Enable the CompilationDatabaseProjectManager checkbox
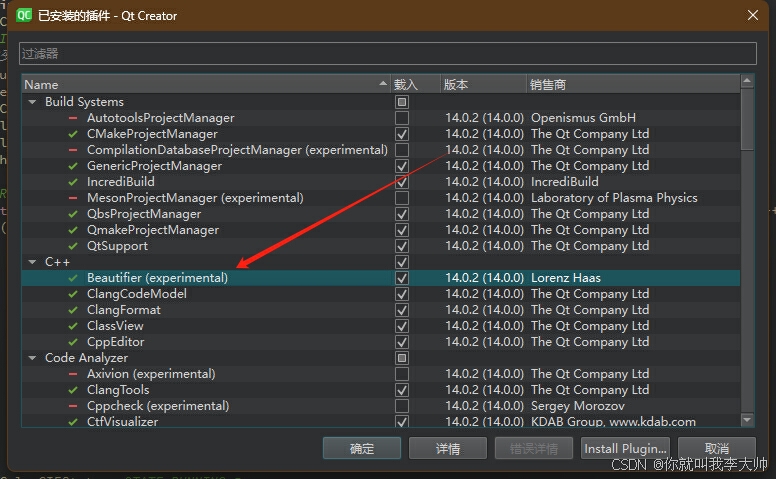 click(402, 150)
